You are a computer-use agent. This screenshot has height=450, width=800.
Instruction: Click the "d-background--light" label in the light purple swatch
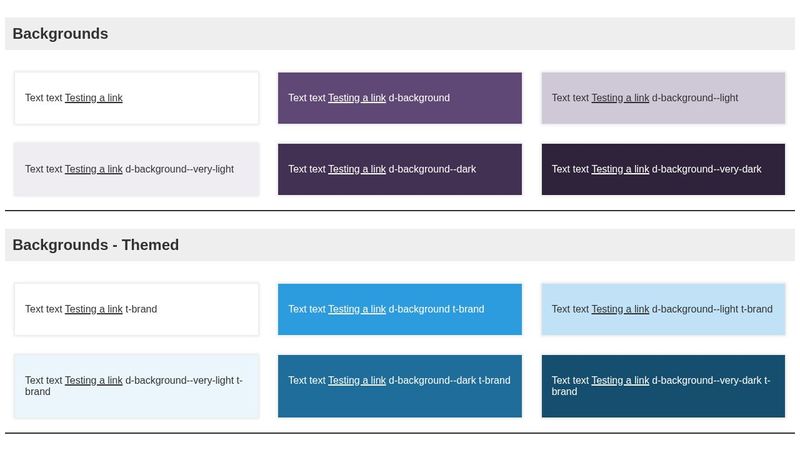(695, 98)
